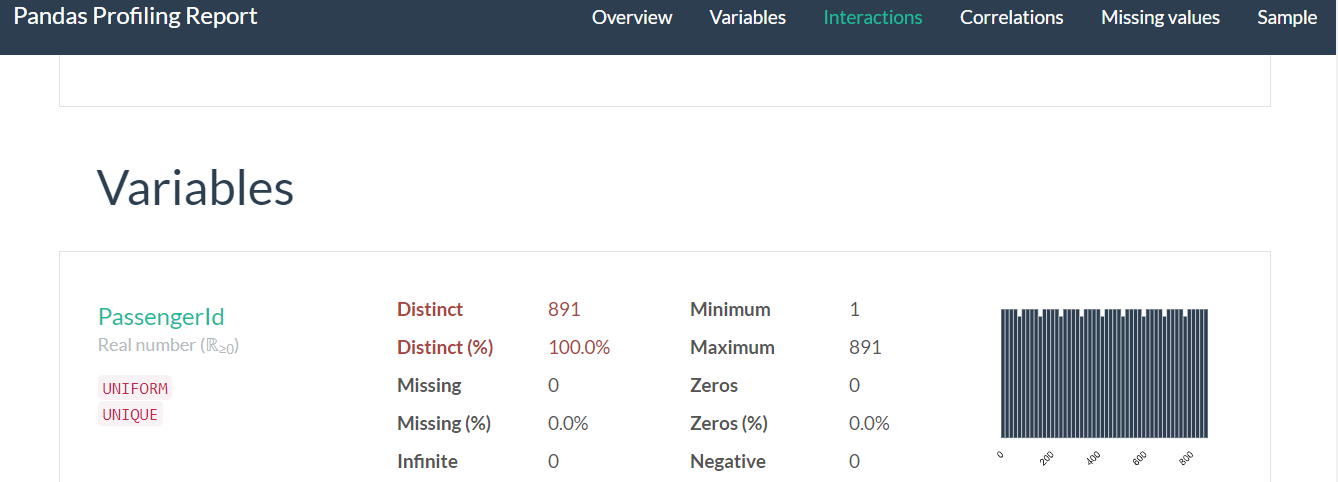
Task: Click the UNIFORM warning tag
Action: click(x=135, y=388)
